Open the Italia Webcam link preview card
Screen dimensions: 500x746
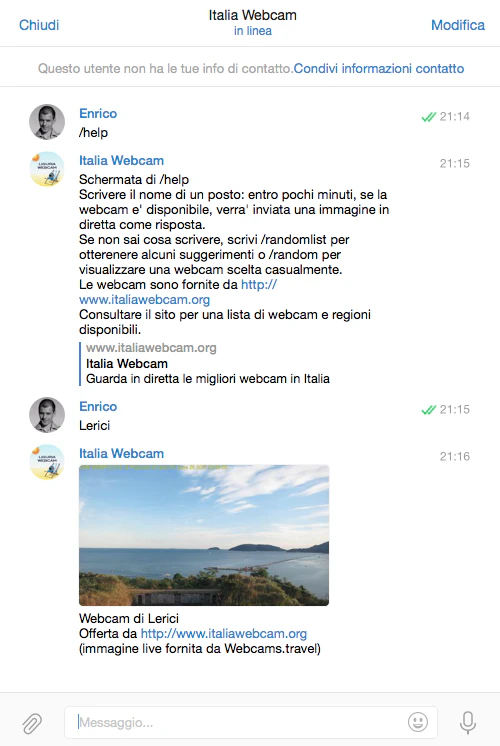(x=205, y=363)
